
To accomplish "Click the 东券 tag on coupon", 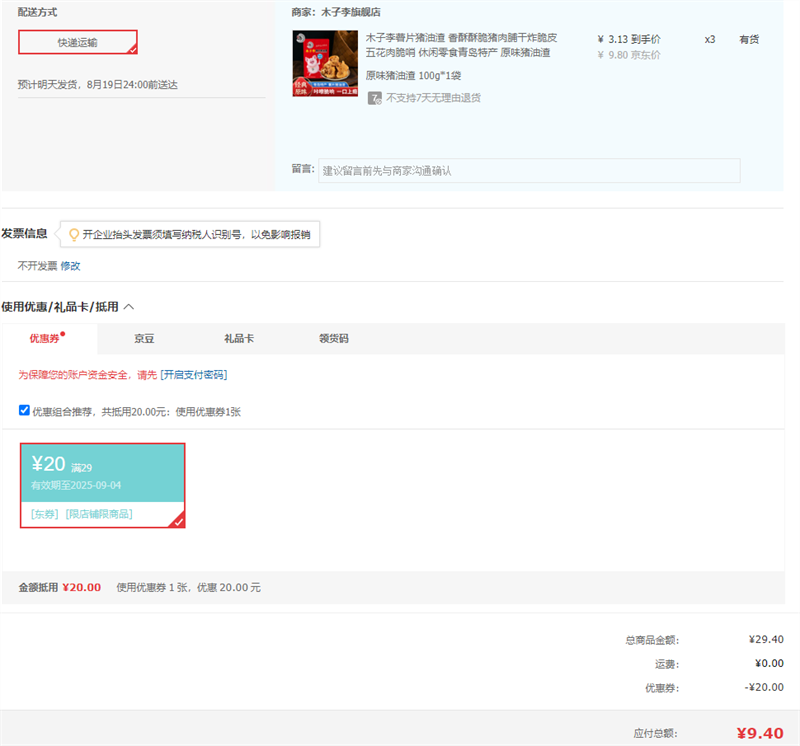I will tap(44, 514).
